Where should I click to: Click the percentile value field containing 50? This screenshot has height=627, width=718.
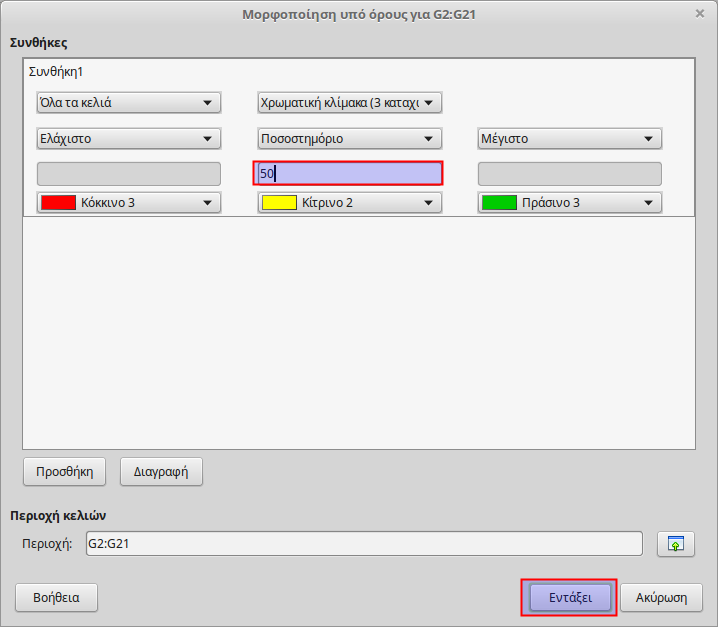pyautogui.click(x=348, y=174)
